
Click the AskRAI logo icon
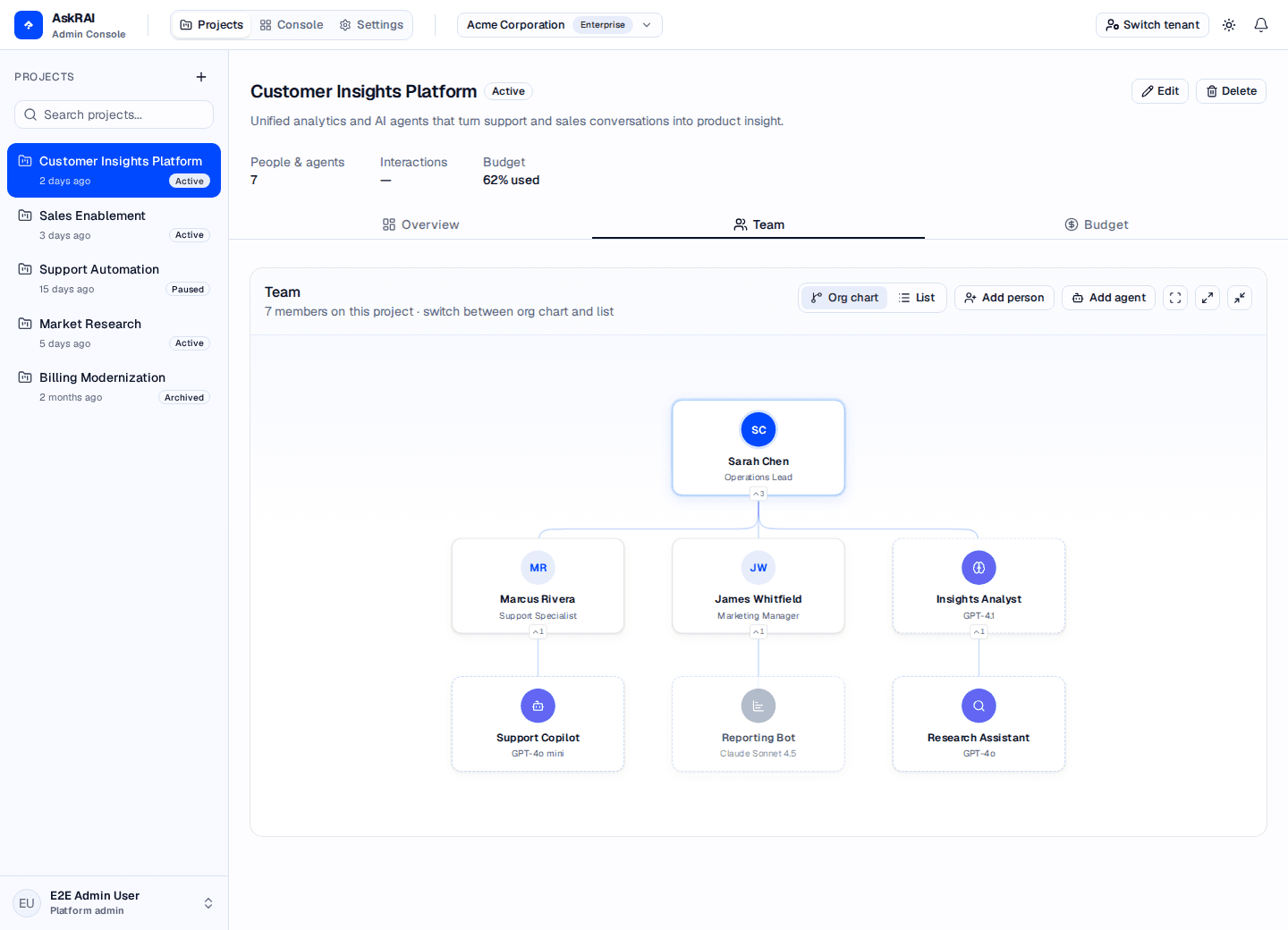(x=29, y=25)
